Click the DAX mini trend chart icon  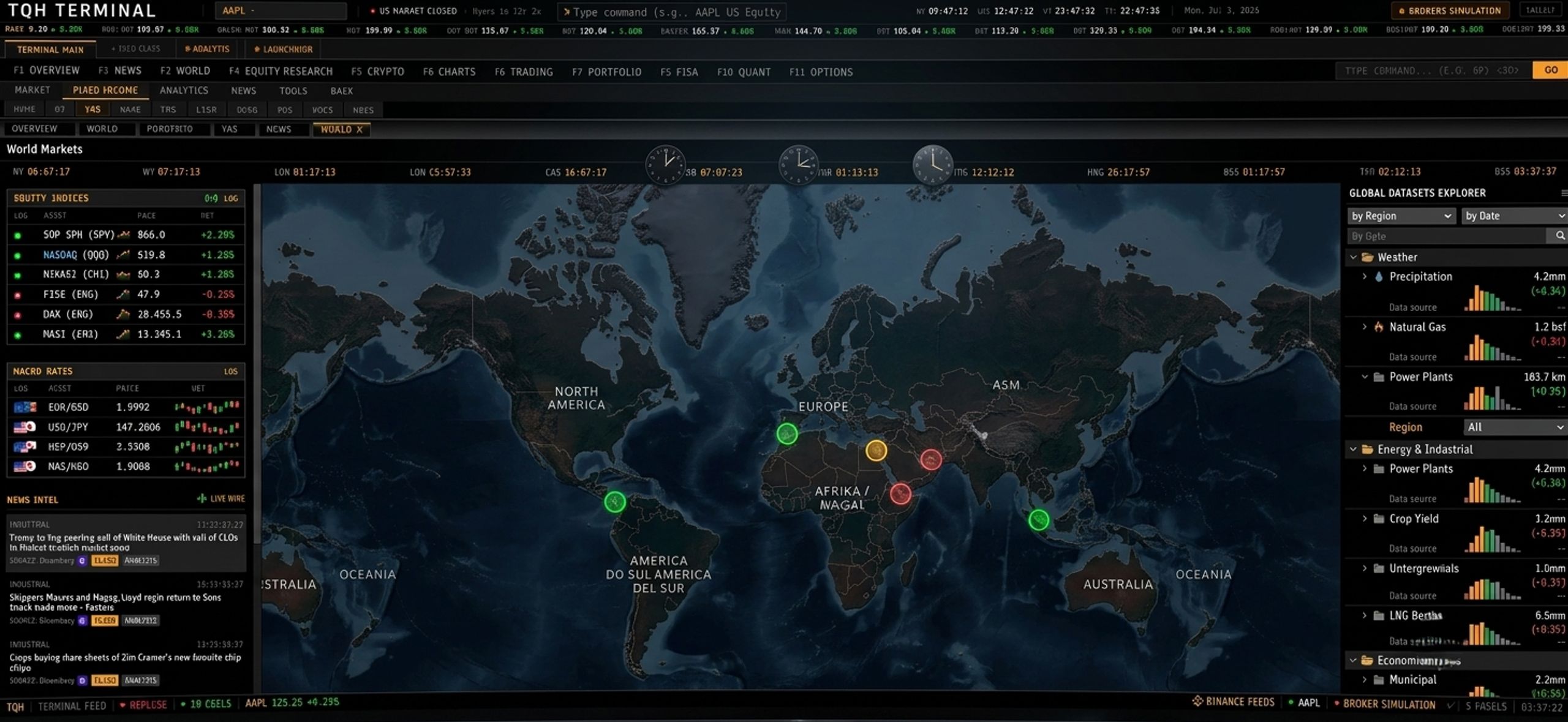coord(123,314)
